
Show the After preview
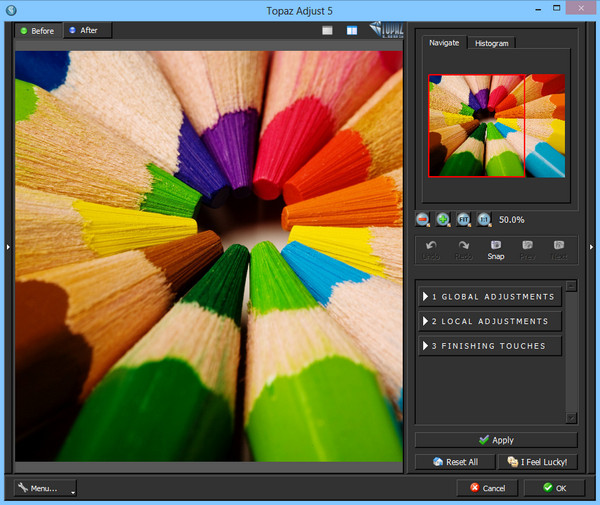(x=84, y=30)
